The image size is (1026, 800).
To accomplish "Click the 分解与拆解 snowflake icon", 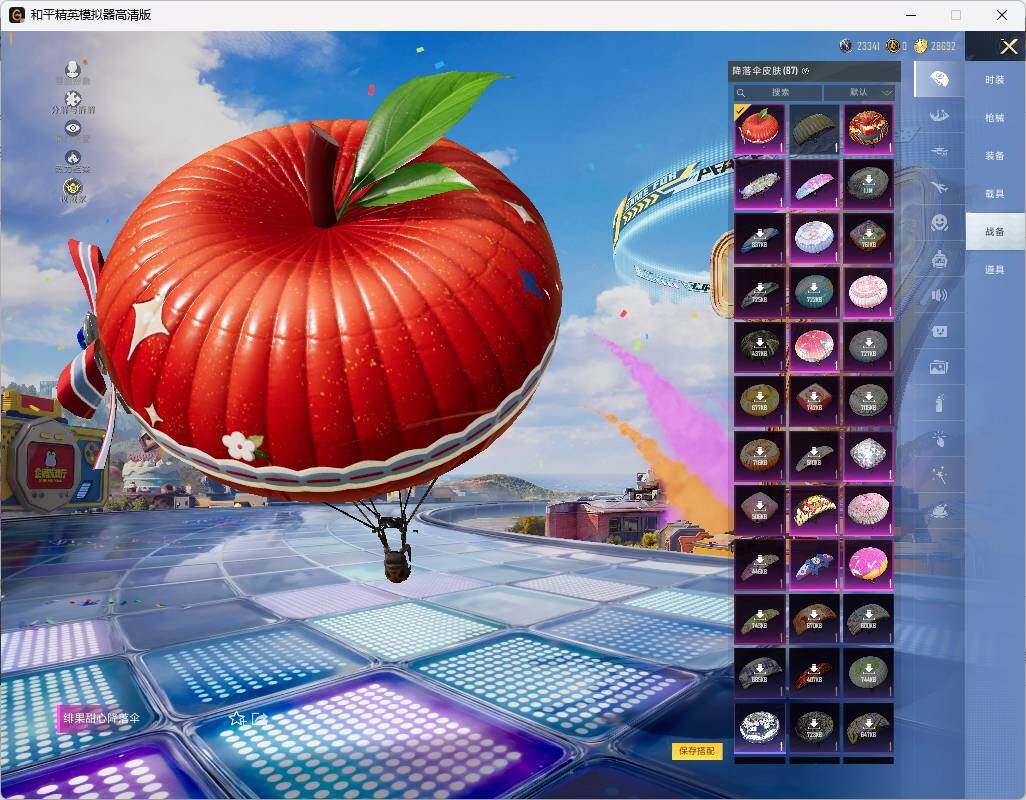I will (73, 98).
